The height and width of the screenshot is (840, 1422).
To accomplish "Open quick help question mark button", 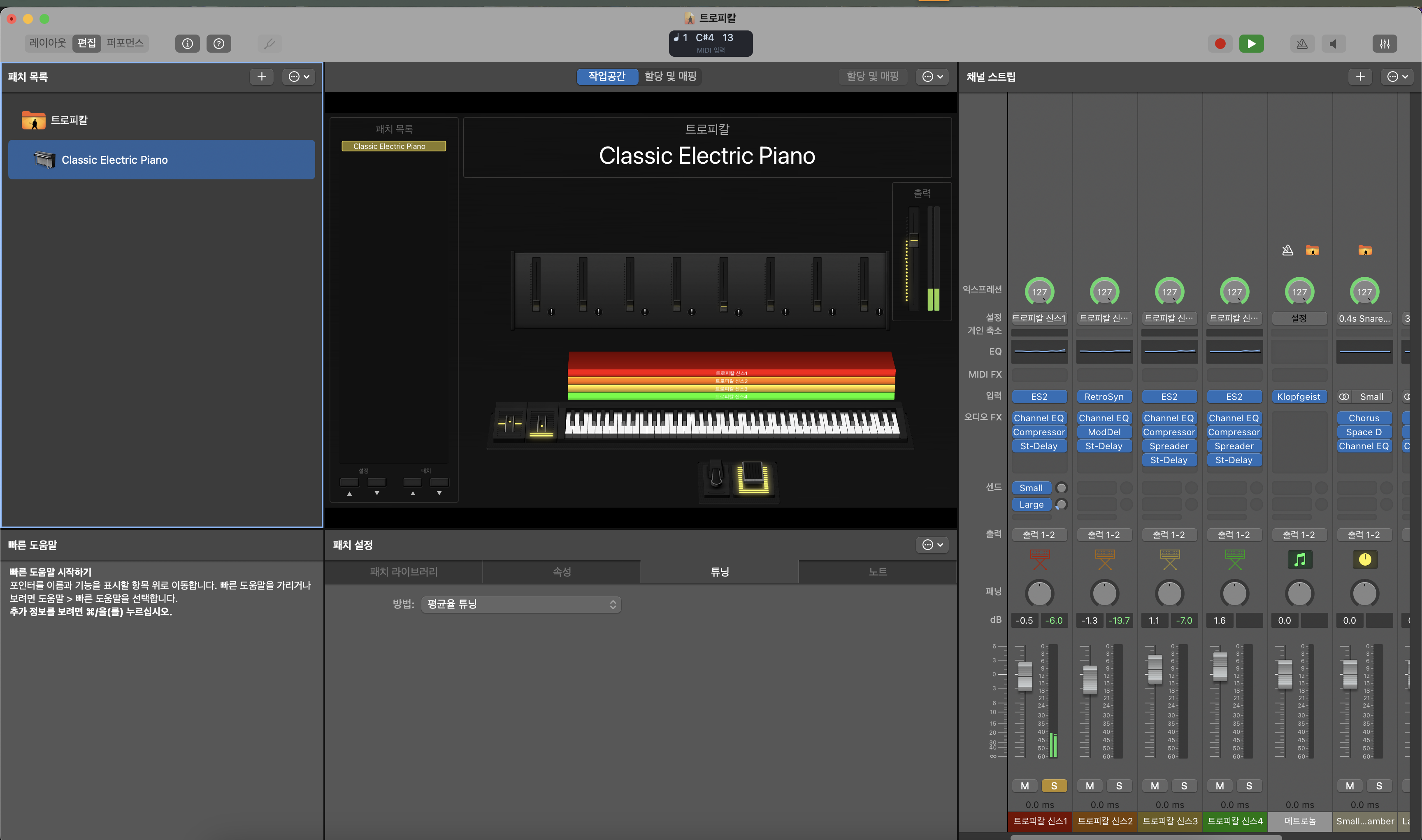I will click(218, 44).
